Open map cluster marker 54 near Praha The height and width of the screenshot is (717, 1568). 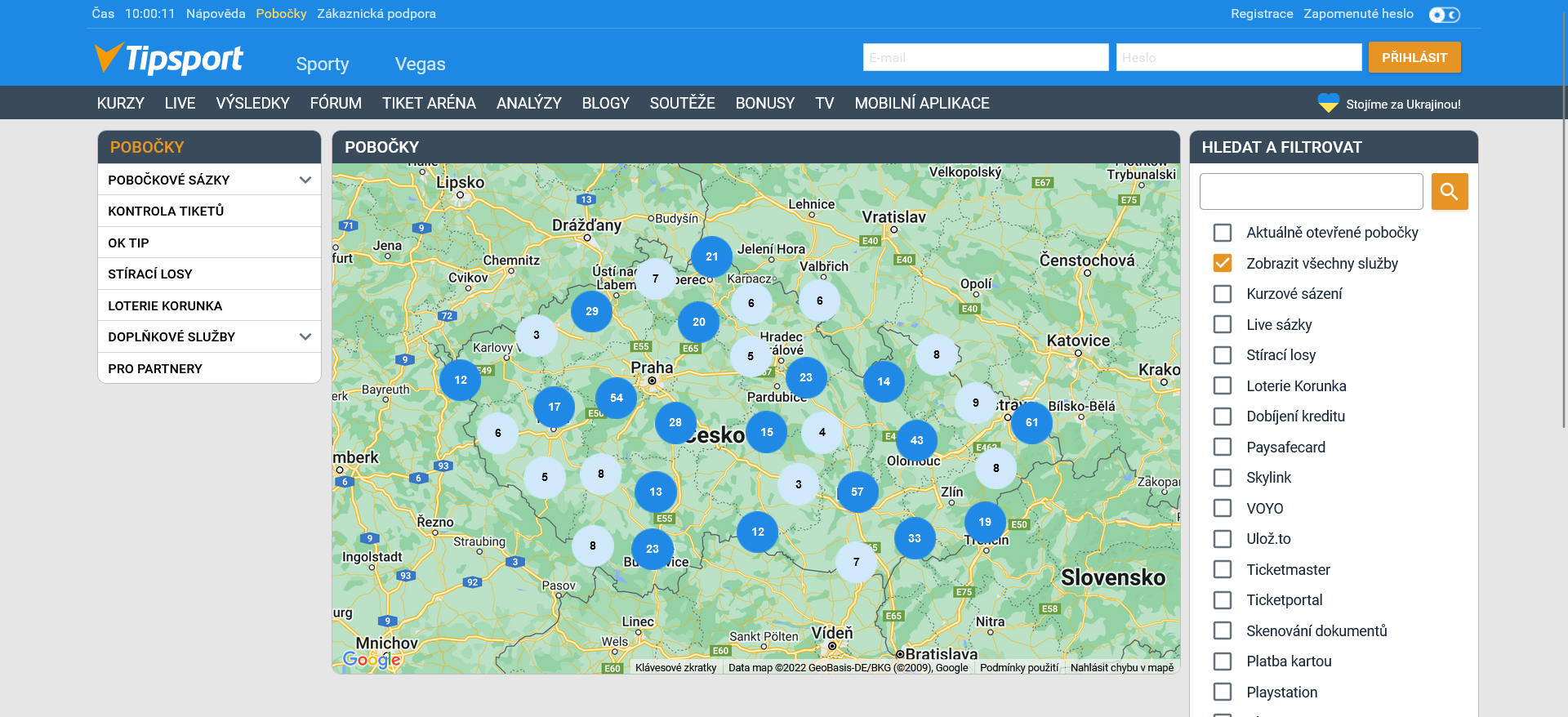tap(617, 398)
